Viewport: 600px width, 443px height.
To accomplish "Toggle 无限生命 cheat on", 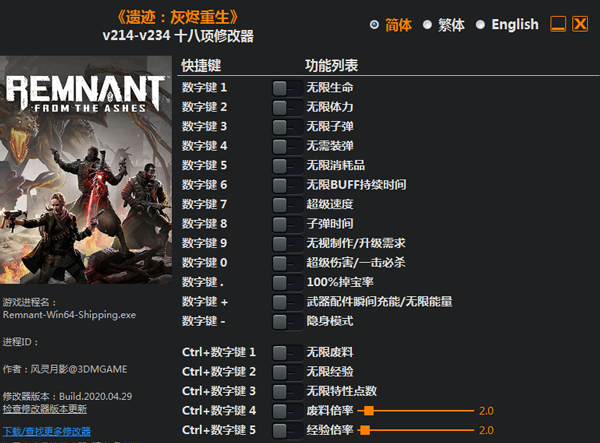I will tap(287, 88).
